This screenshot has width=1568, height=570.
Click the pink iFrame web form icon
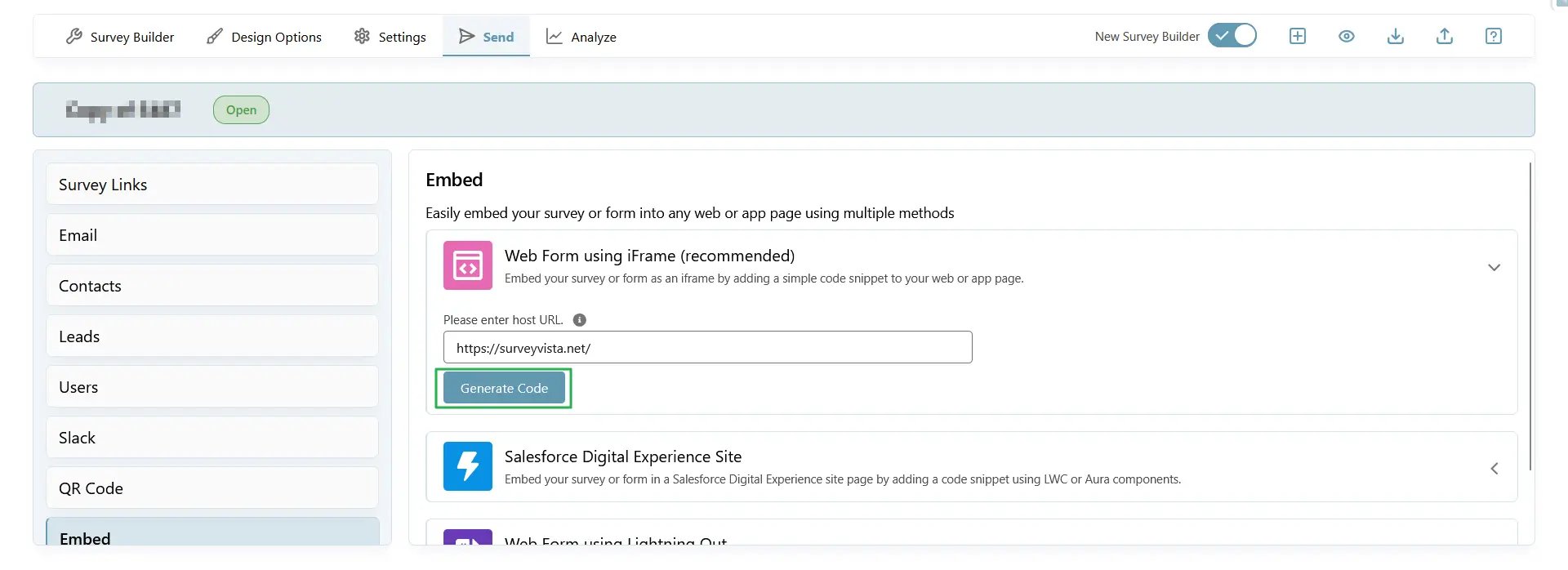coord(468,265)
